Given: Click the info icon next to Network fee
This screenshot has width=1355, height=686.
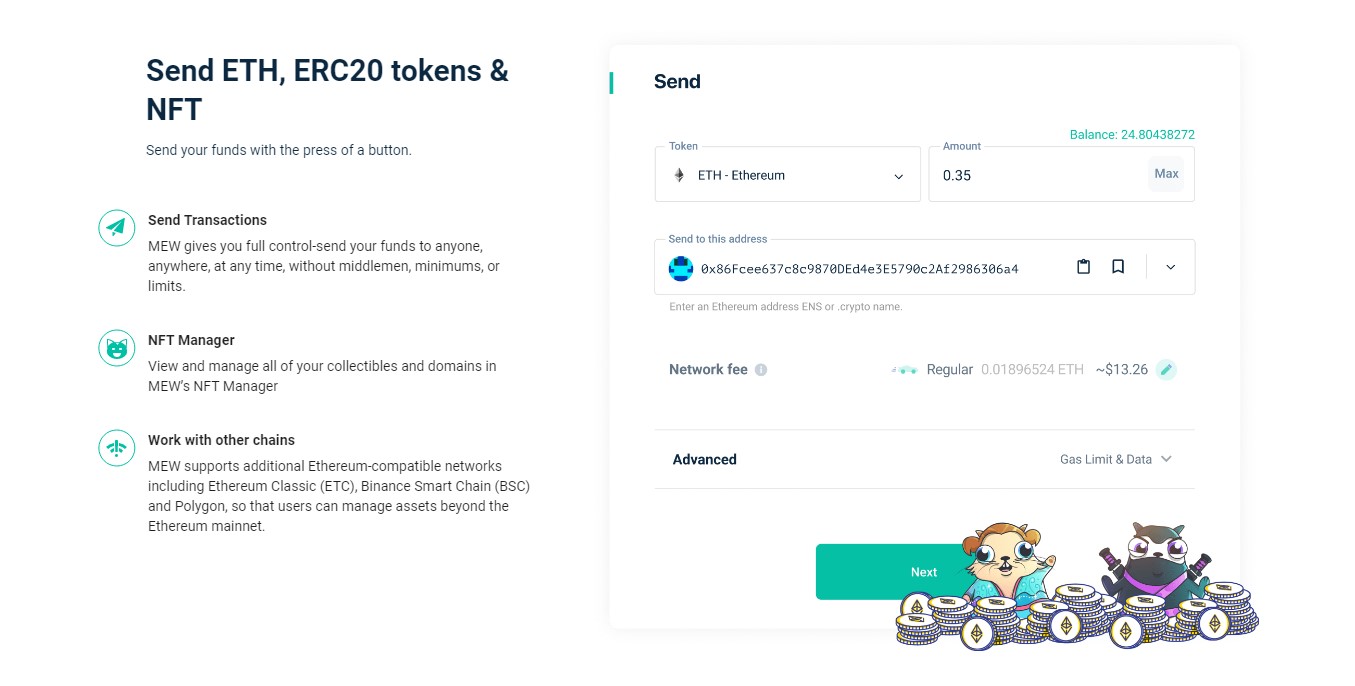Looking at the screenshot, I should (x=761, y=370).
